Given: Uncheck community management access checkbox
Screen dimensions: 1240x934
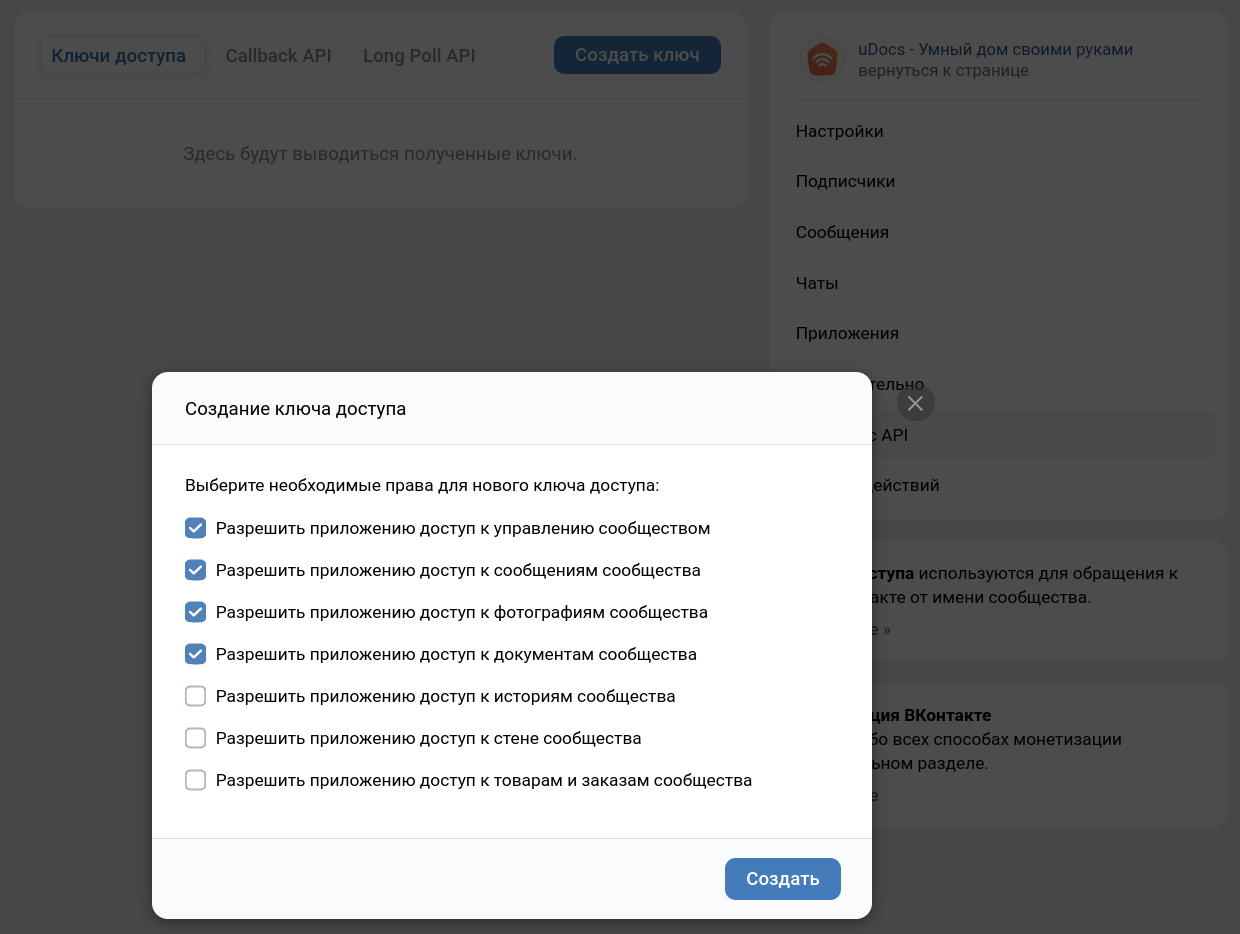Looking at the screenshot, I should [196, 528].
